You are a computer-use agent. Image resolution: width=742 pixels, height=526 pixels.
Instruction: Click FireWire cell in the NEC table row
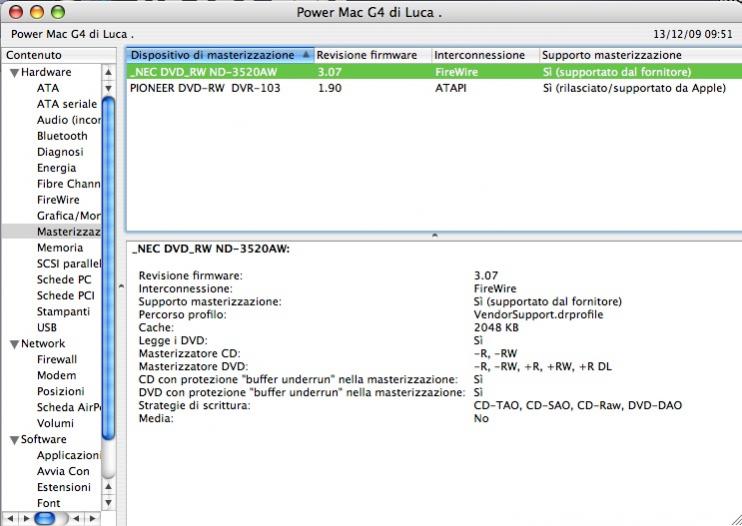[457, 72]
